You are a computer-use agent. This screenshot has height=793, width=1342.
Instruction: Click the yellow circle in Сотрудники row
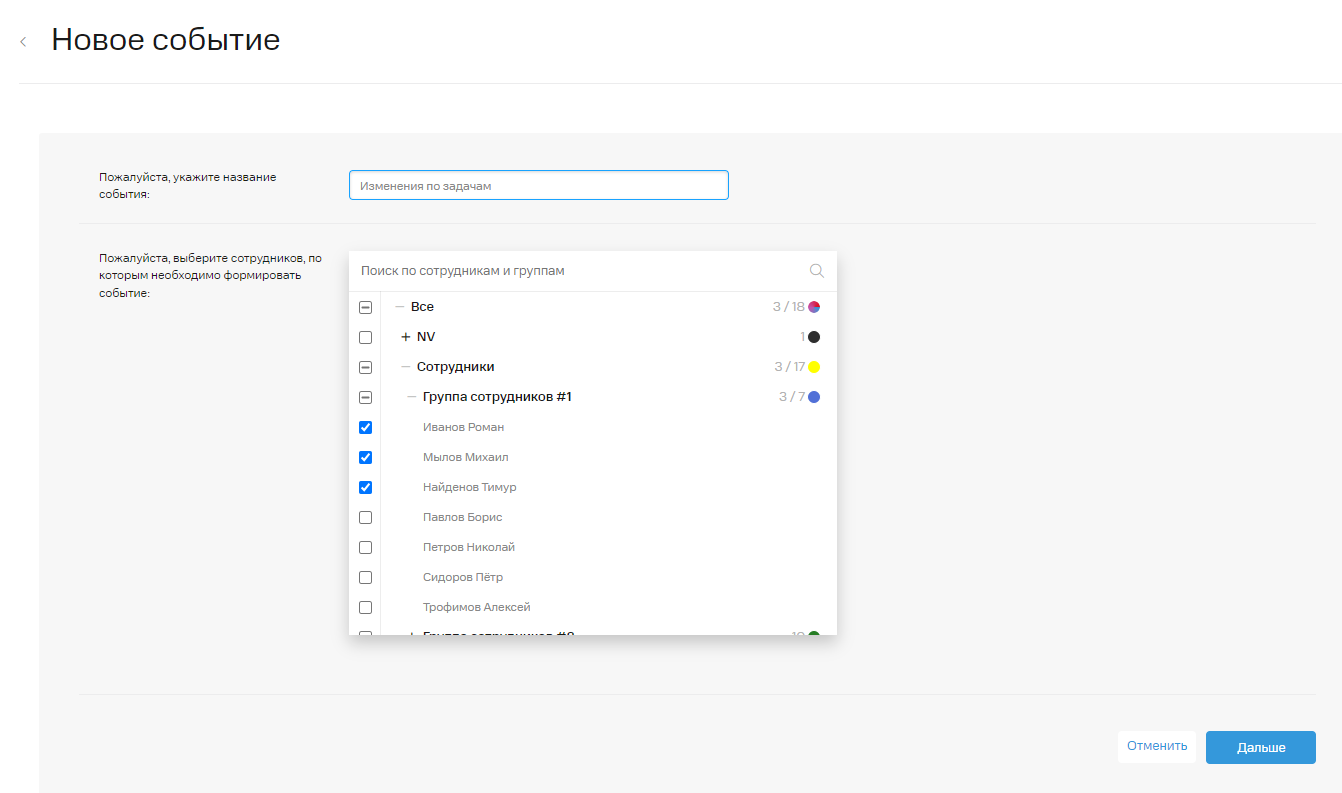814,367
